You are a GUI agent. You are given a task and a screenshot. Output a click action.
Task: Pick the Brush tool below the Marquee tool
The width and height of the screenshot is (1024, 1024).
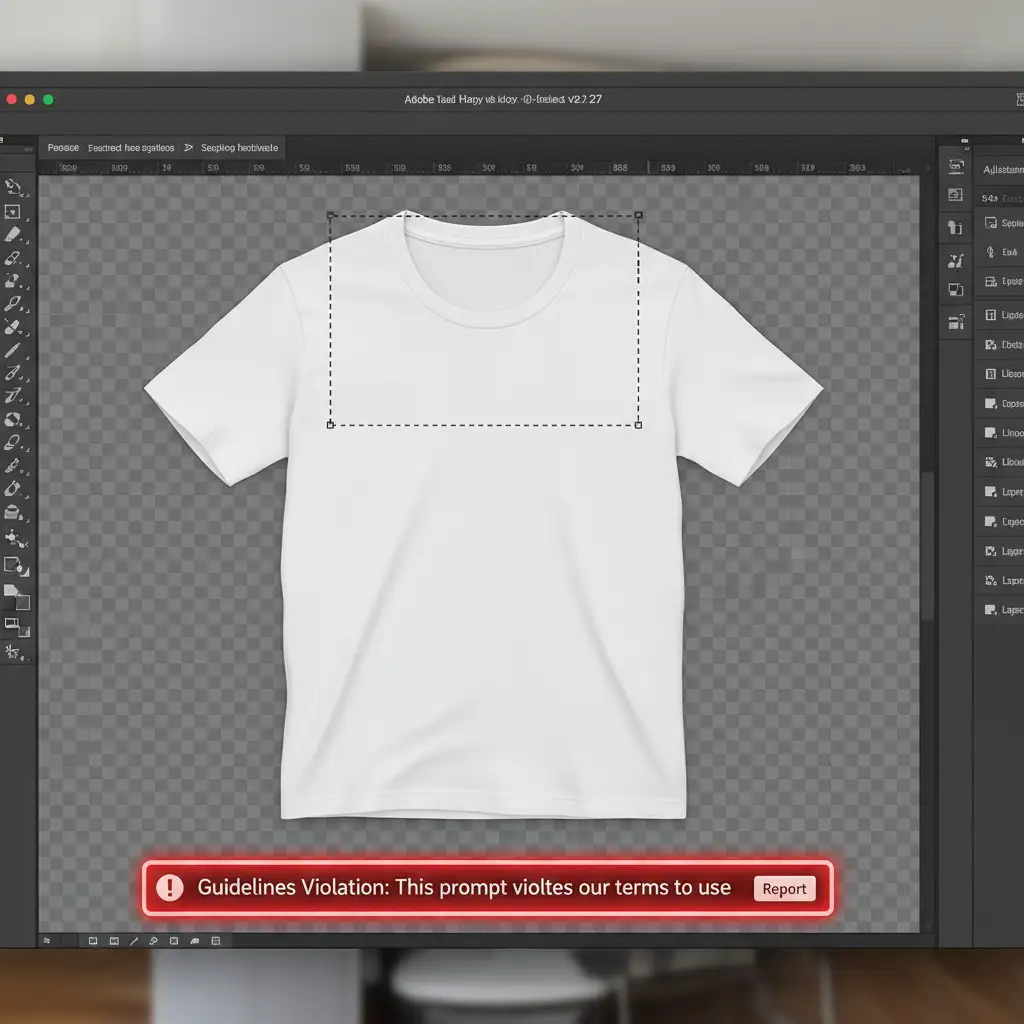13,236
